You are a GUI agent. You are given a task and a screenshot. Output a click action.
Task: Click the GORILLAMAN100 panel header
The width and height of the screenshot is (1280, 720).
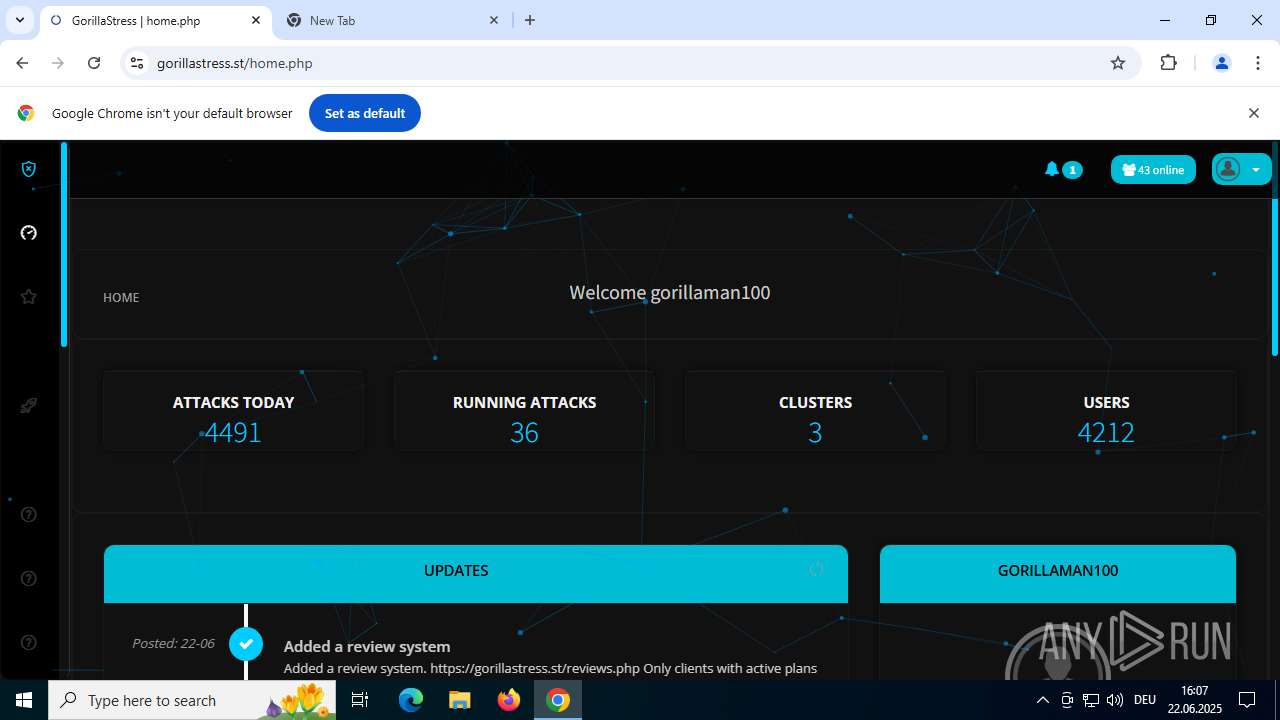click(x=1058, y=573)
